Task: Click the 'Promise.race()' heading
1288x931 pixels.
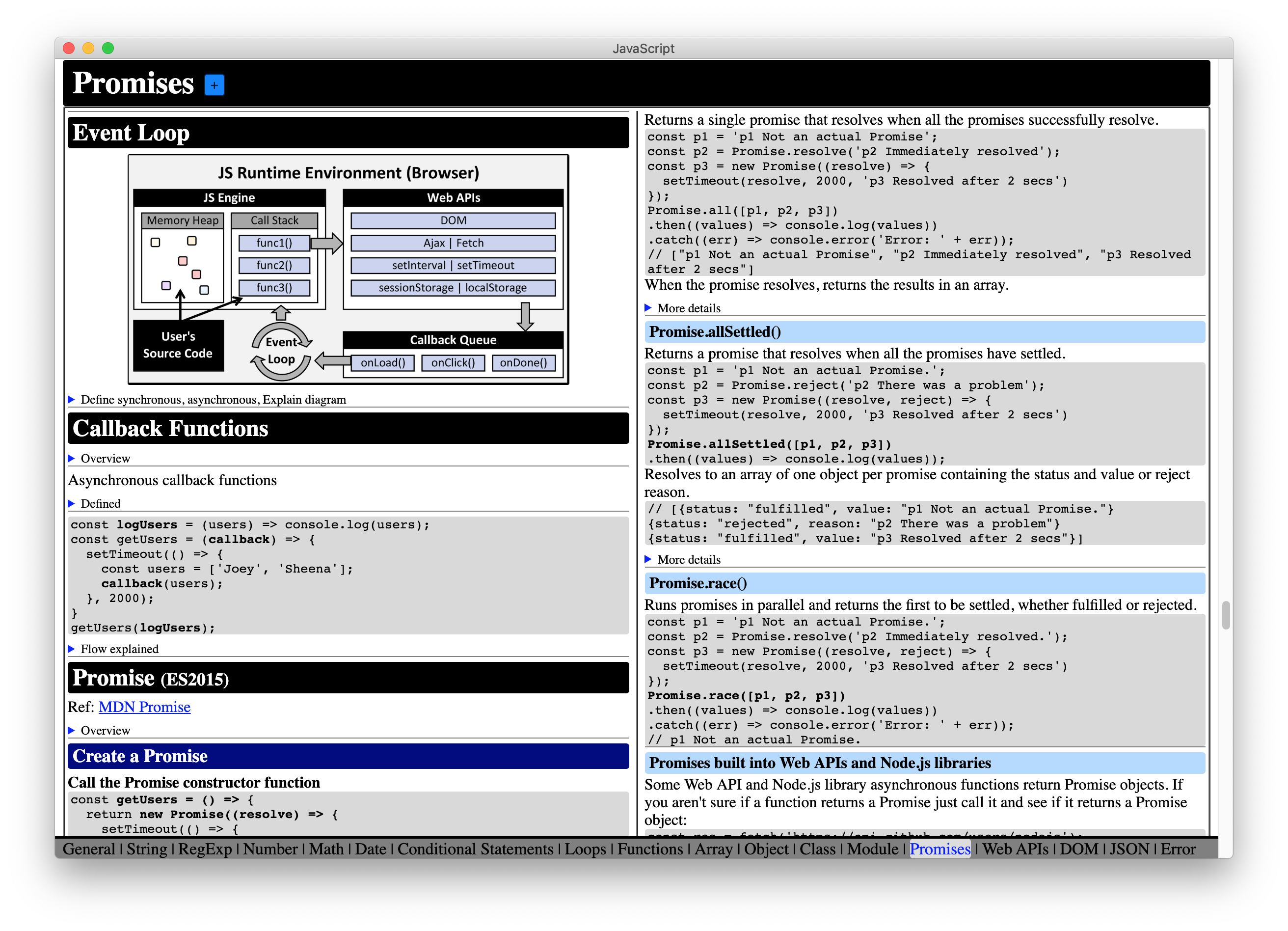Action: click(925, 583)
